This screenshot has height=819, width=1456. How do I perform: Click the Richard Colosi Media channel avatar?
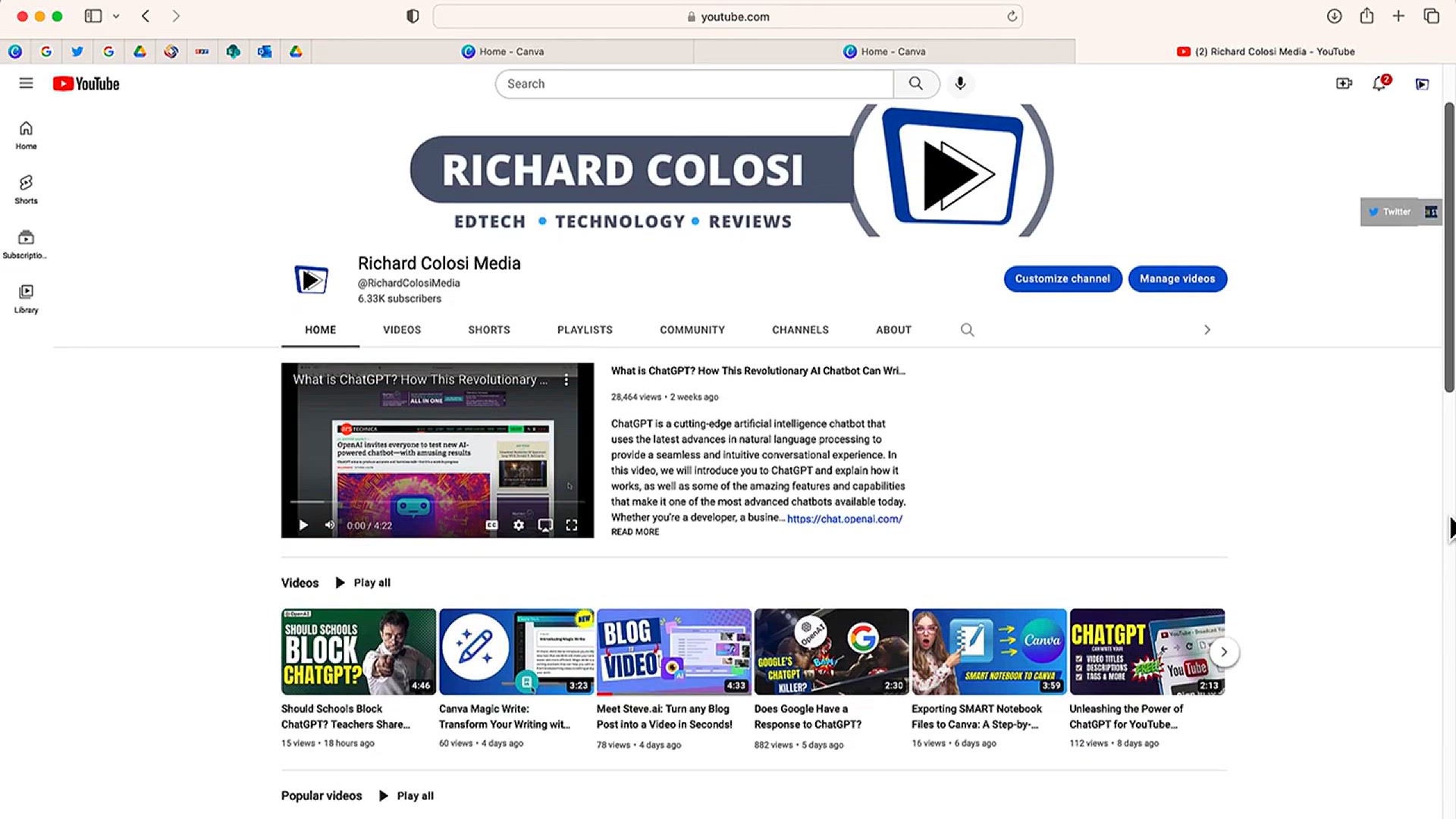coord(311,280)
